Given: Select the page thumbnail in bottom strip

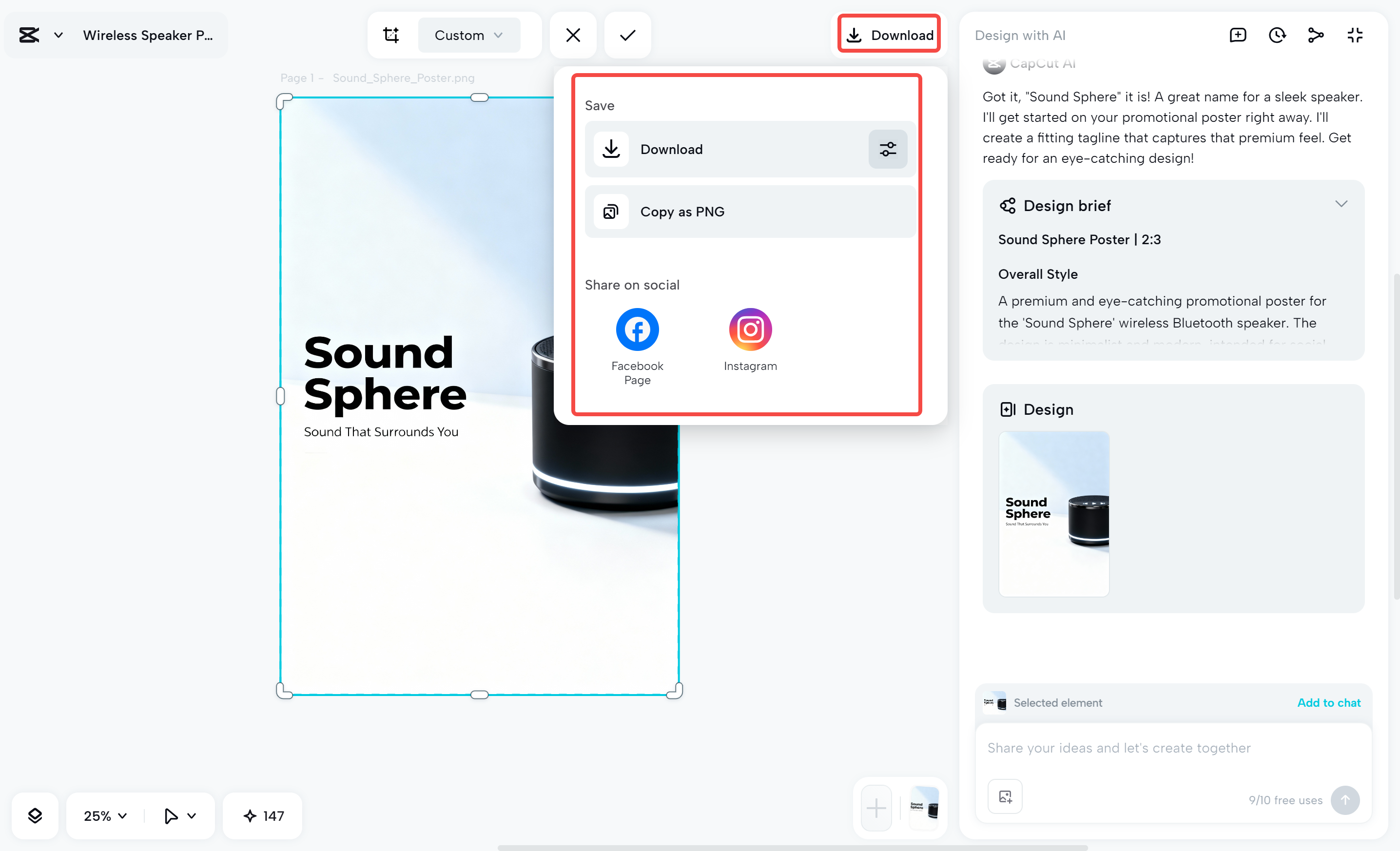Looking at the screenshot, I should [924, 809].
